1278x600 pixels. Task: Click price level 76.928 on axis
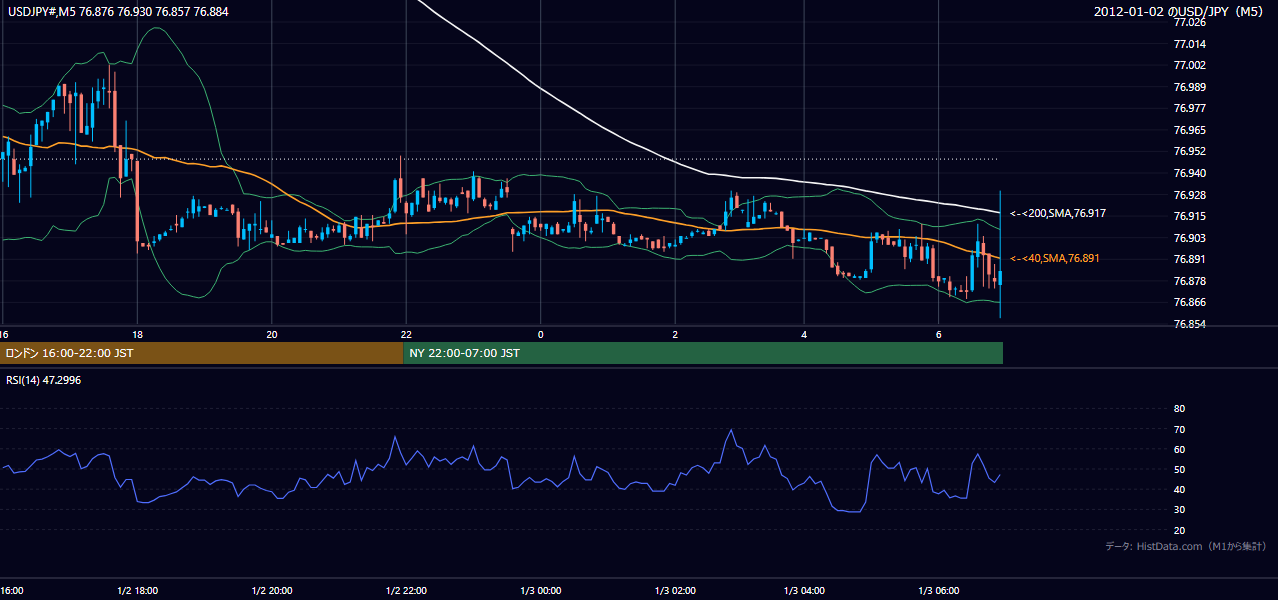1190,195
